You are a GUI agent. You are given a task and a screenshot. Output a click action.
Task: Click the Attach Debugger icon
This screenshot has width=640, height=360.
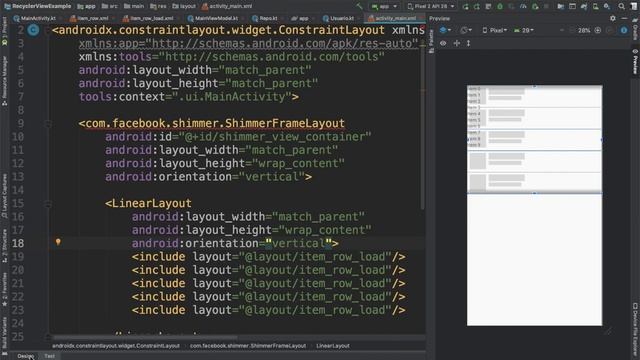coord(535,6)
